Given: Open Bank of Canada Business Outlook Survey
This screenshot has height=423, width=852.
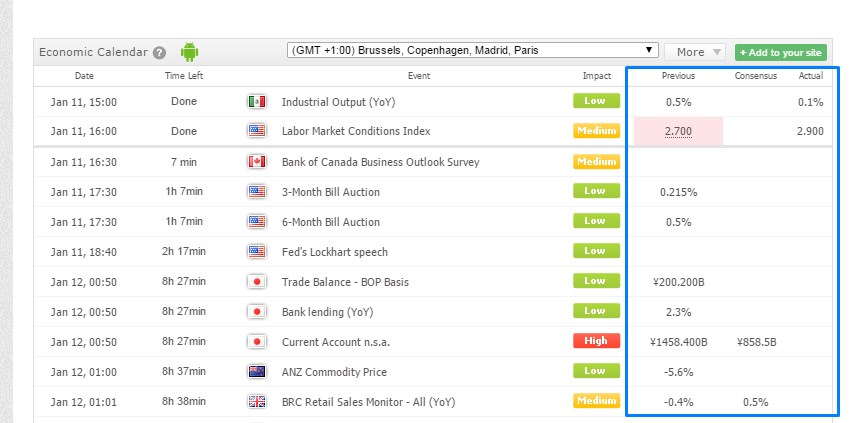Looking at the screenshot, I should tap(380, 162).
